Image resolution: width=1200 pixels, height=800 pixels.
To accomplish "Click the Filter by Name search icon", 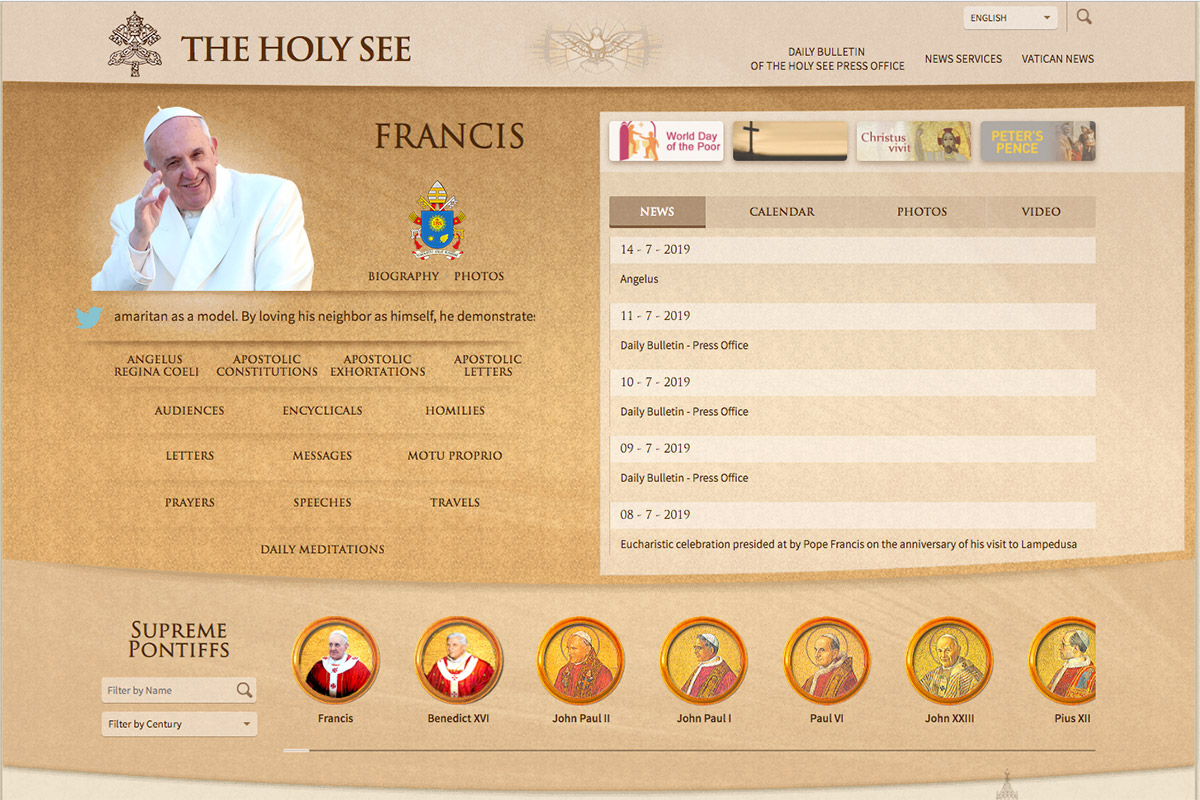I will [244, 690].
